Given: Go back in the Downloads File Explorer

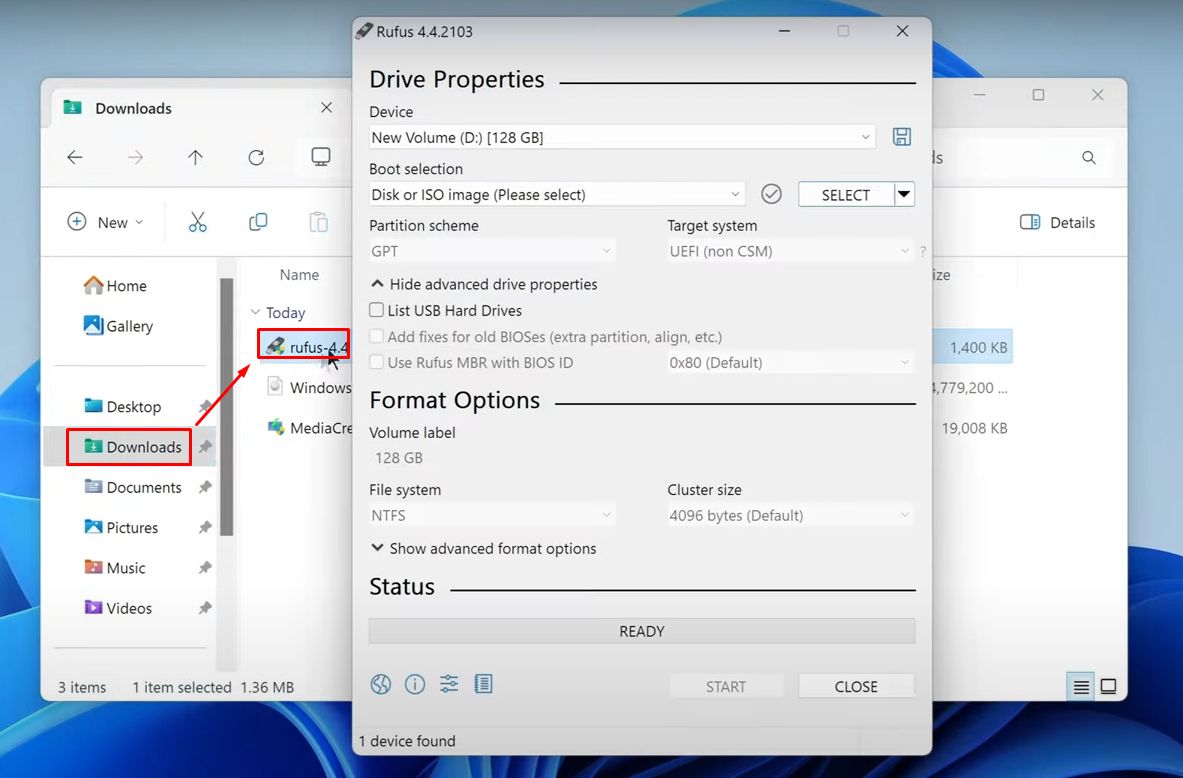Looking at the screenshot, I should pyautogui.click(x=75, y=157).
